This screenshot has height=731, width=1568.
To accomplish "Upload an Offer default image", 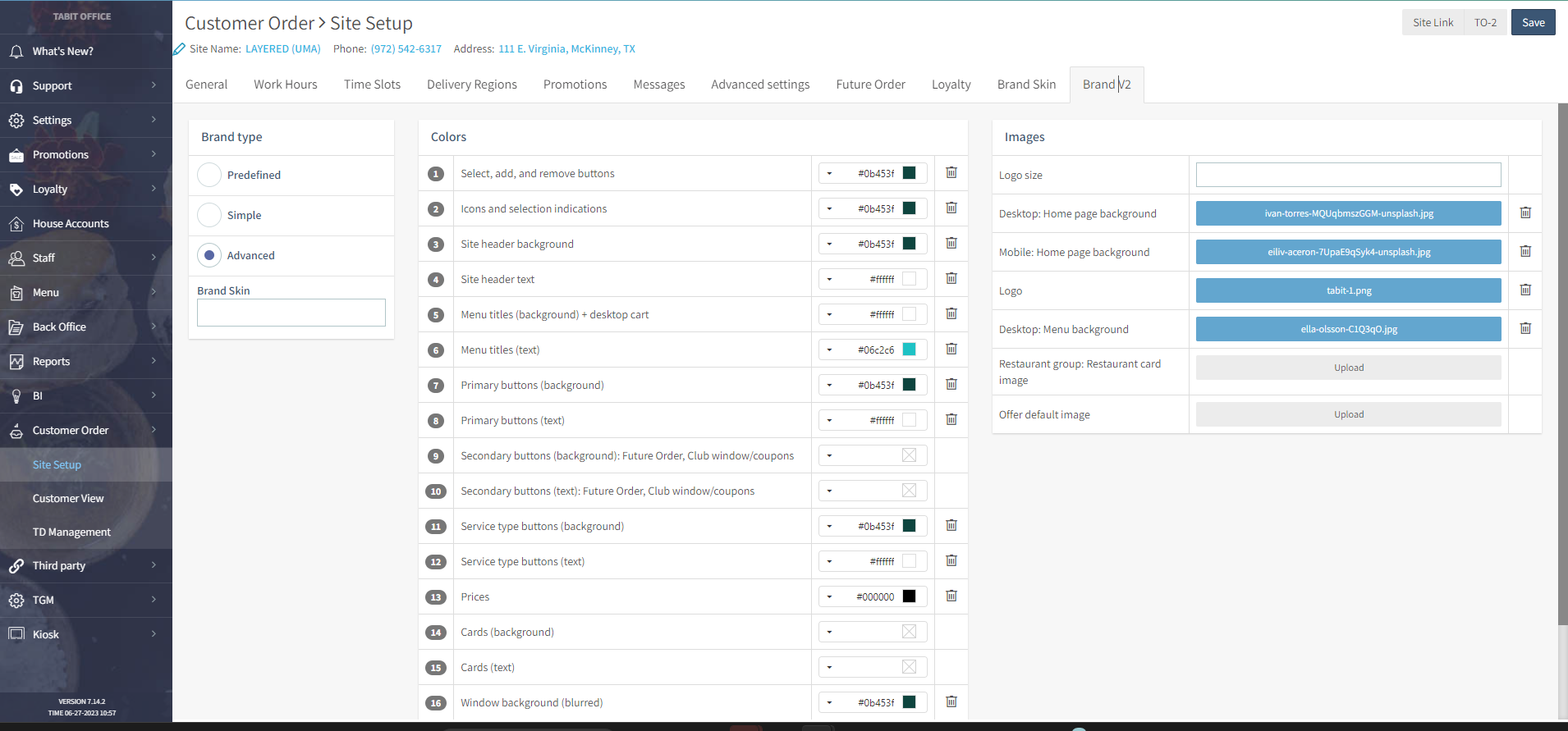I will click(1348, 414).
